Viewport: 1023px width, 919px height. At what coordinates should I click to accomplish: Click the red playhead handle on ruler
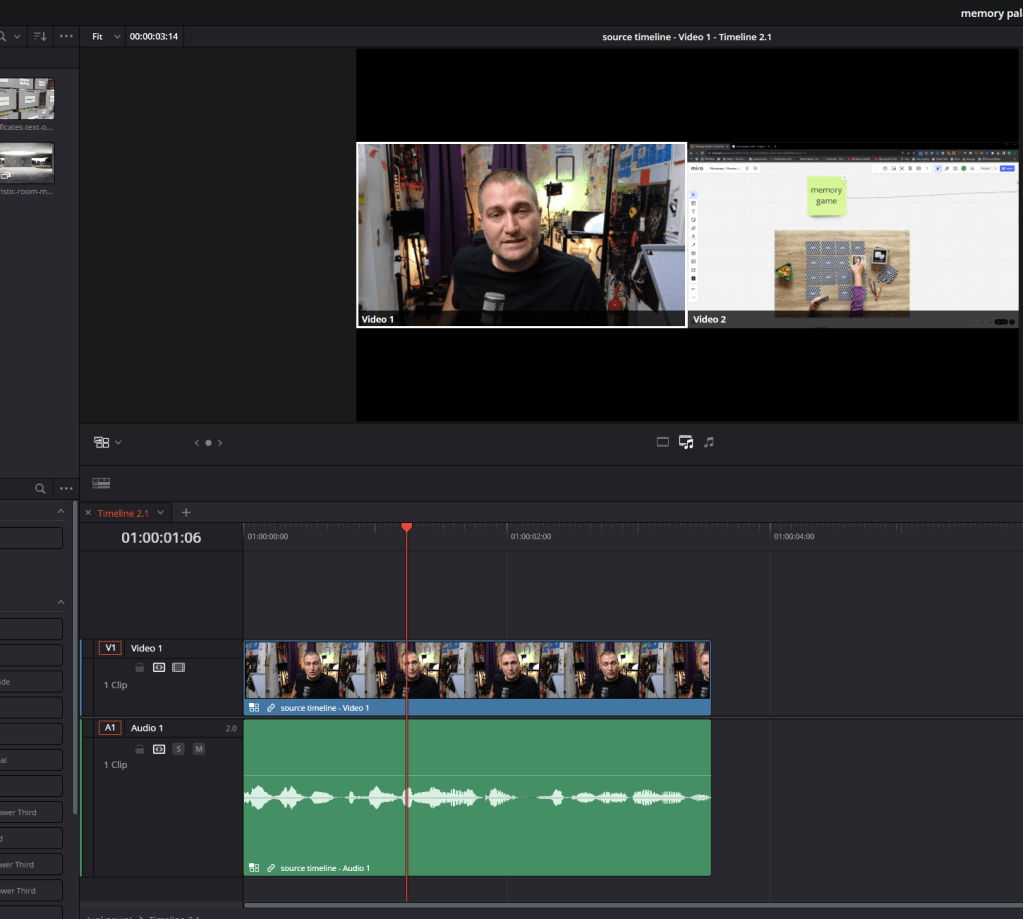406,526
